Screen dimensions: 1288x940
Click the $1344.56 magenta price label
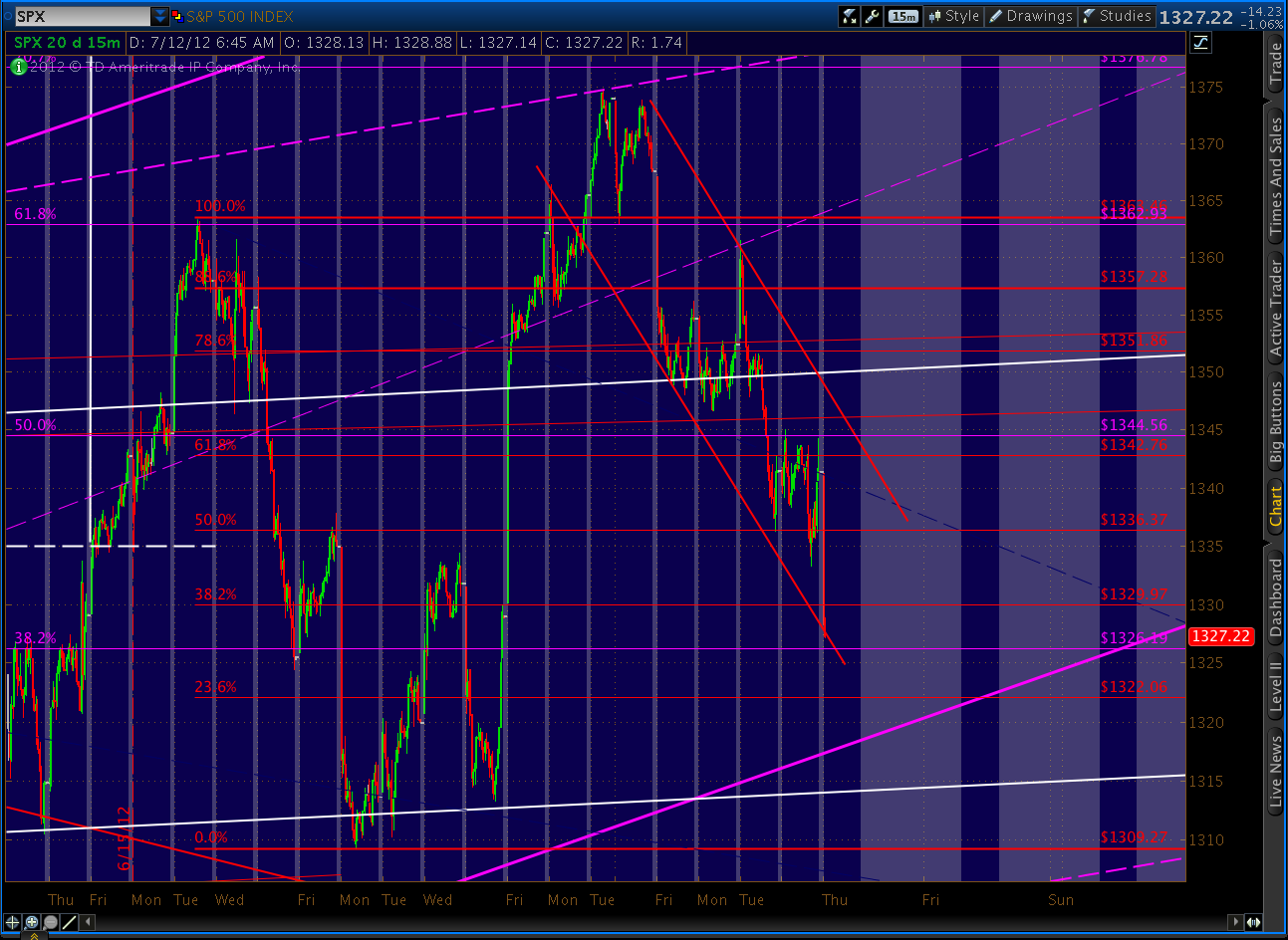click(1134, 425)
